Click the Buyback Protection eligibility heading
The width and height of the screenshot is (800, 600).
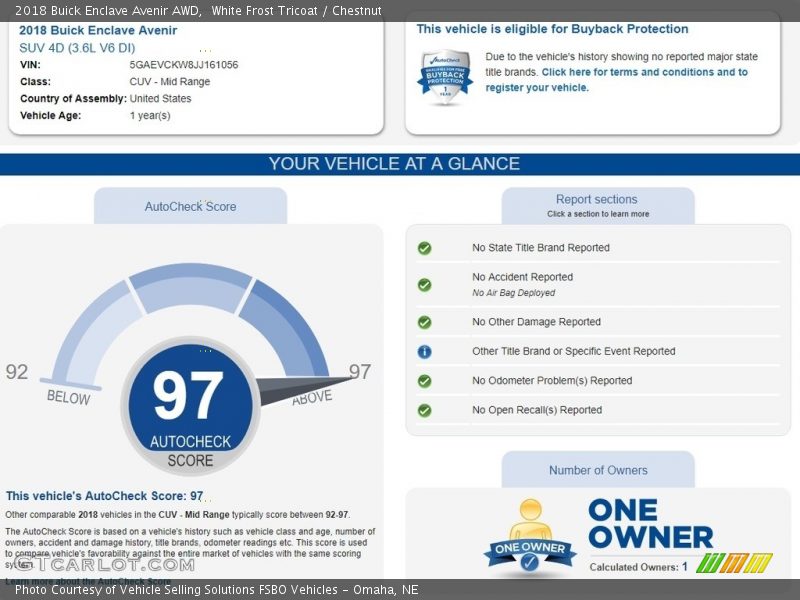tap(553, 29)
